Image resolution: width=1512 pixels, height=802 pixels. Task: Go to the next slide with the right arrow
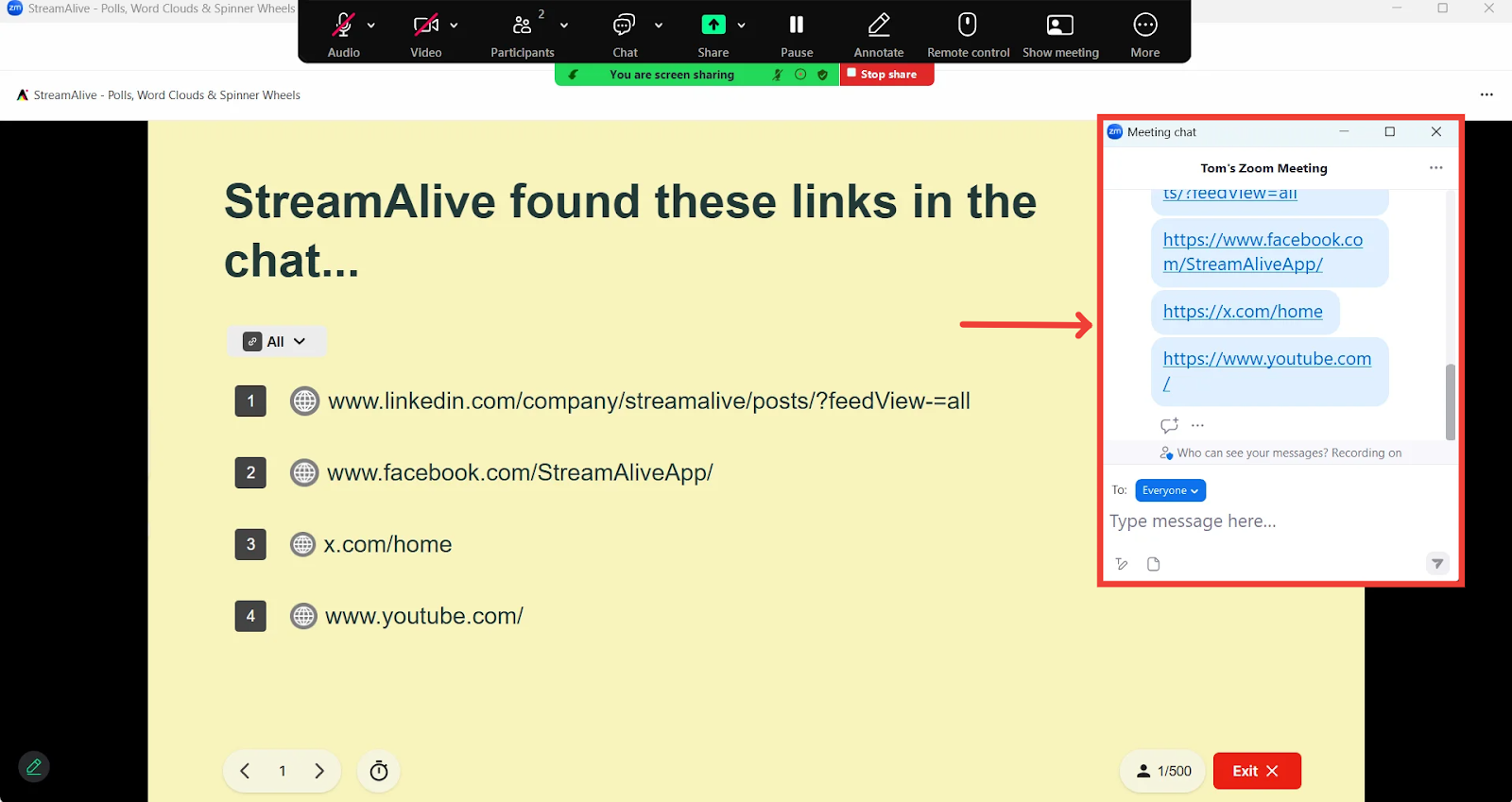point(319,771)
